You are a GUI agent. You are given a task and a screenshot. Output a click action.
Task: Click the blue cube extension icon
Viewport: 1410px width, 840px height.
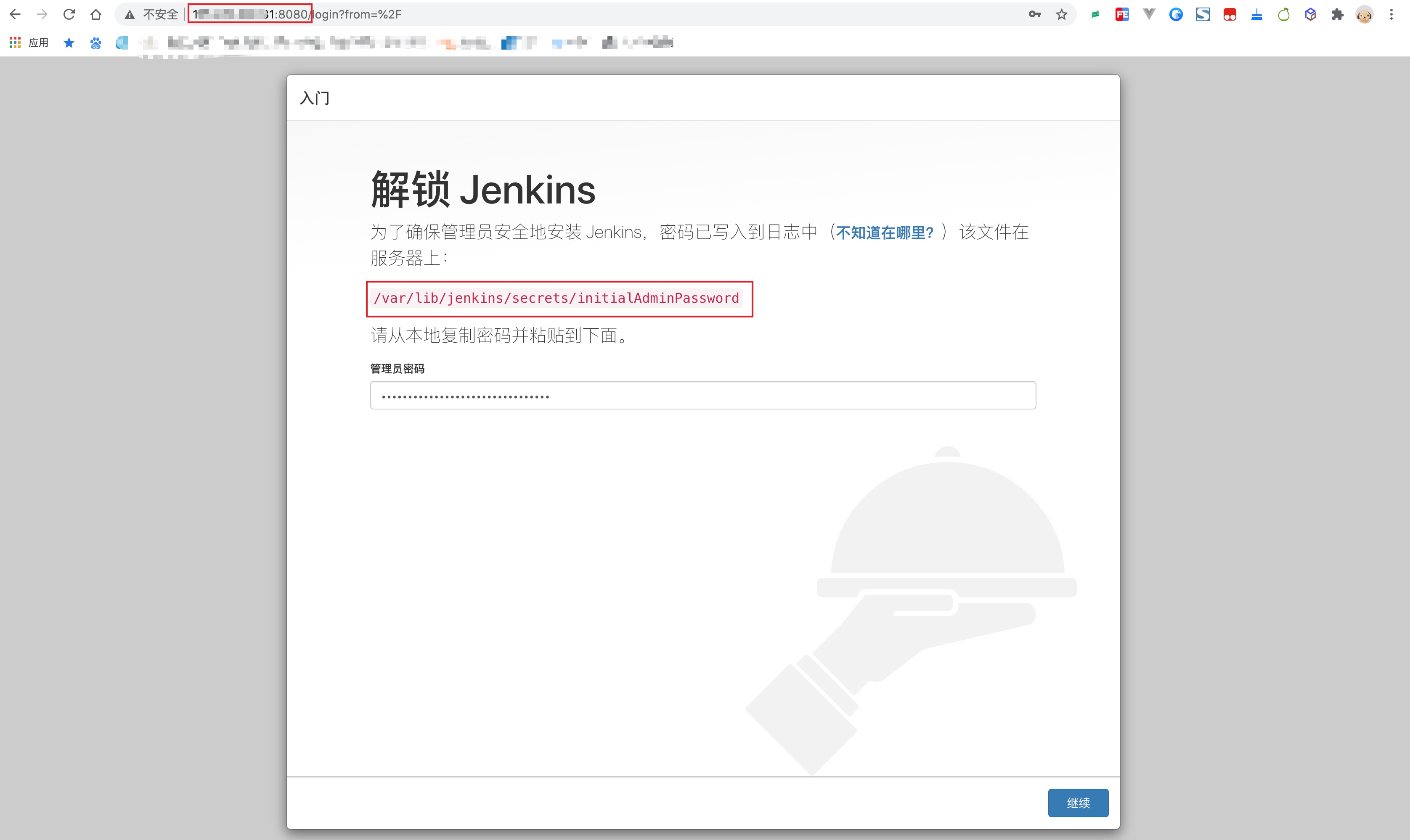[x=1311, y=14]
